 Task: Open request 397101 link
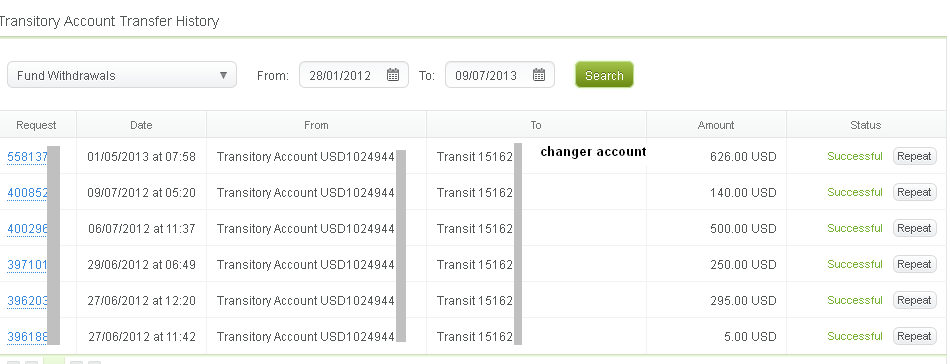pyautogui.click(x=27, y=265)
